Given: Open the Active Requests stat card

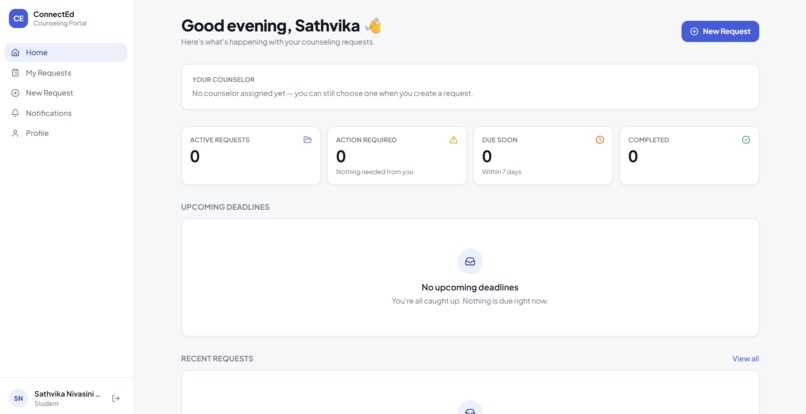Looking at the screenshot, I should click(251, 155).
